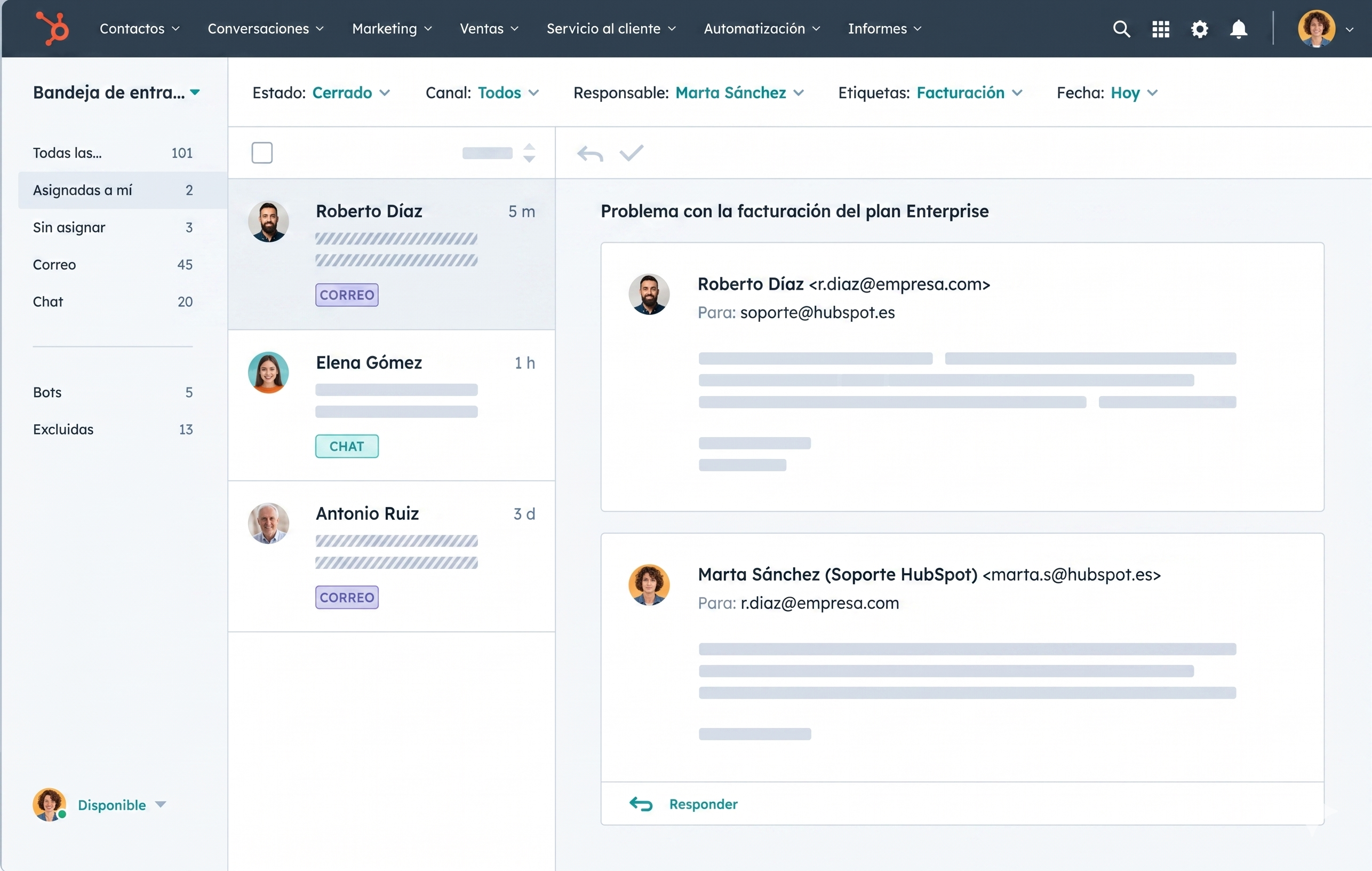Click the HubSpot sprocket logo
Image resolution: width=1372 pixels, height=871 pixels.
(52, 28)
